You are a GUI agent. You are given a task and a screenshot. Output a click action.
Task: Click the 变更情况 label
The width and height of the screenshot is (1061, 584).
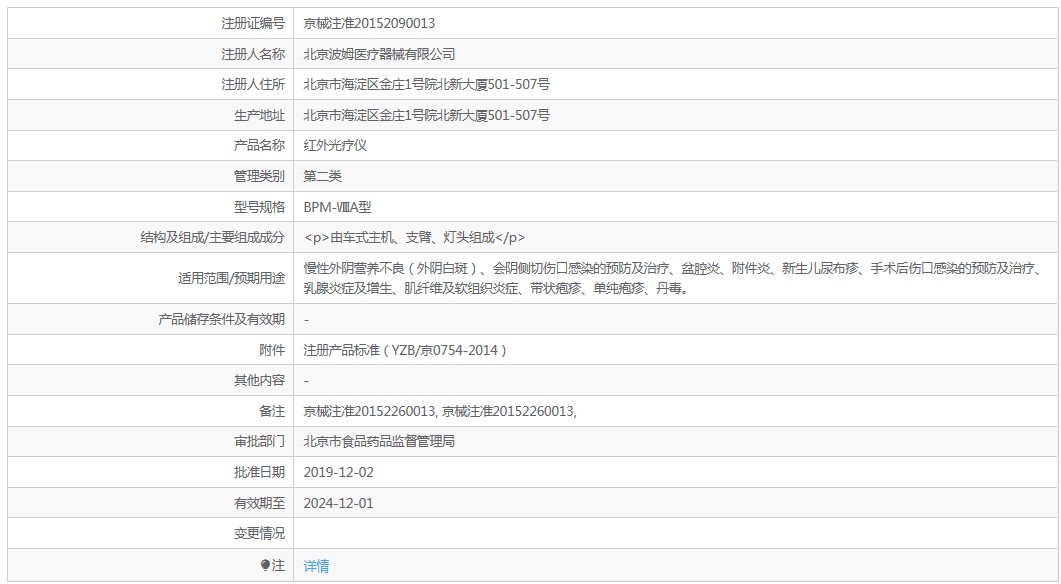259,534
